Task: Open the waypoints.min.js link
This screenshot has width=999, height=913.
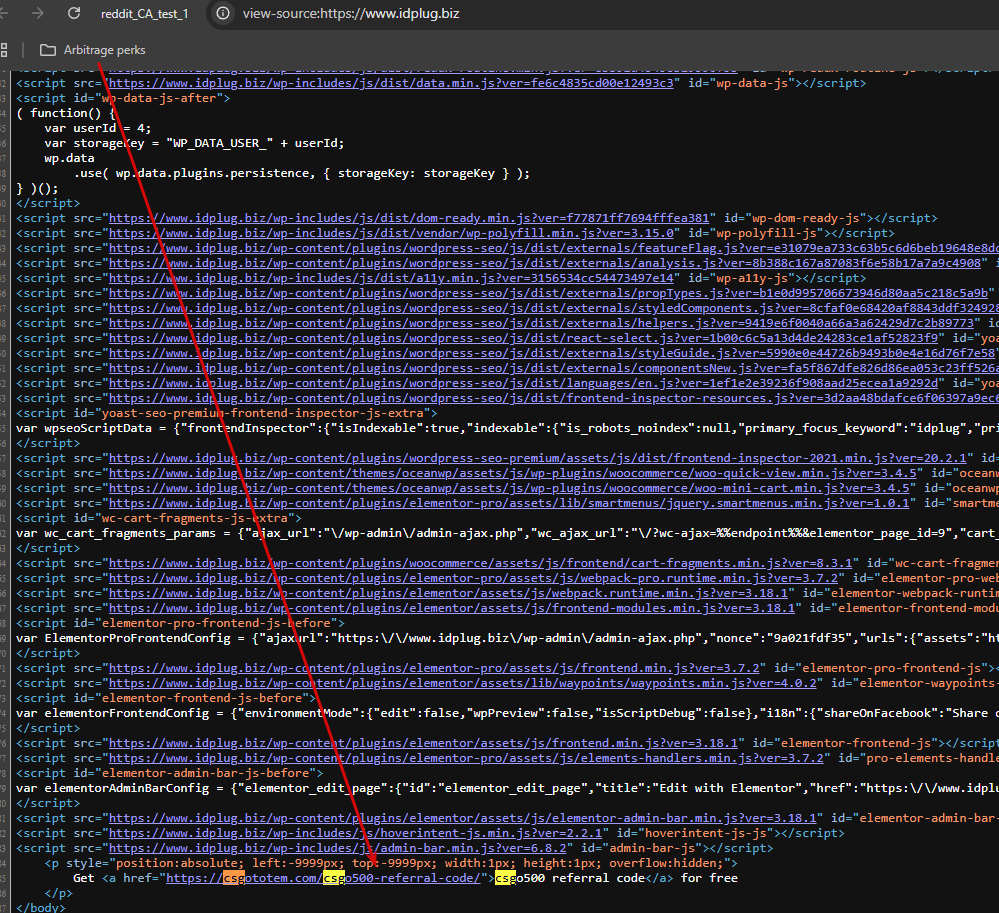Action: [462, 683]
